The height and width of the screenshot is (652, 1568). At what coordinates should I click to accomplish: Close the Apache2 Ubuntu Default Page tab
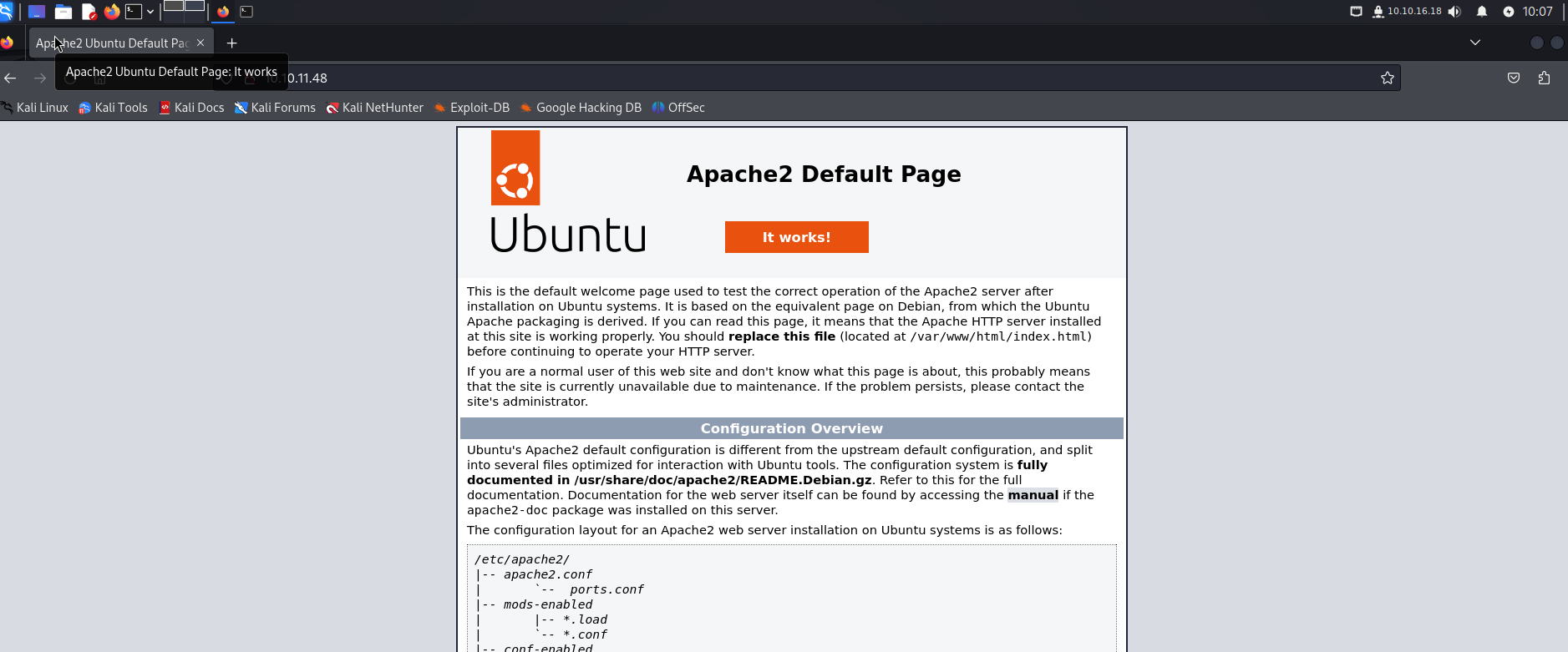click(x=200, y=43)
